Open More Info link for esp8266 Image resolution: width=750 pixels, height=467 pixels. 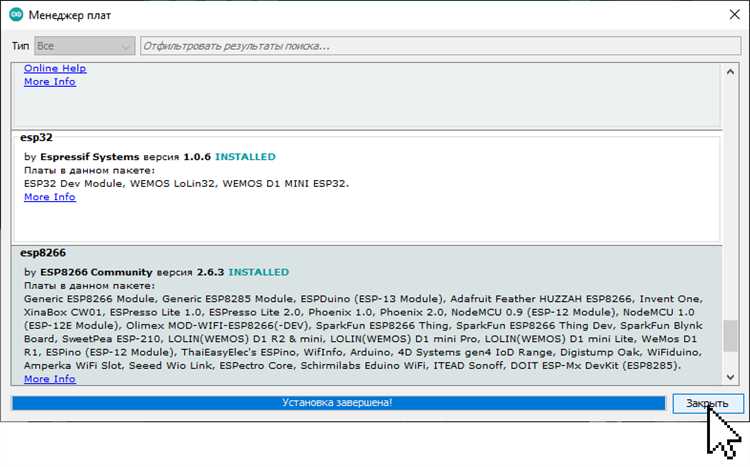[49, 380]
